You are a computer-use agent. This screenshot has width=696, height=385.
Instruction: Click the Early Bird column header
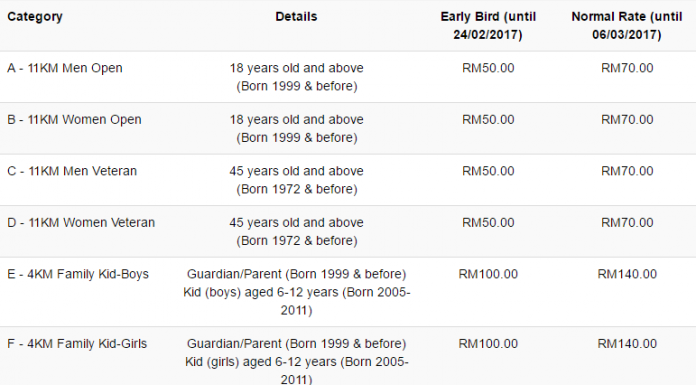tap(488, 26)
